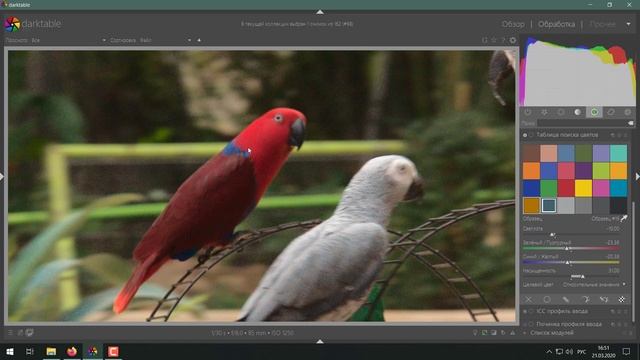Choose uniform blending circle icon
Screen dimensions: 640x360
coord(547,300)
